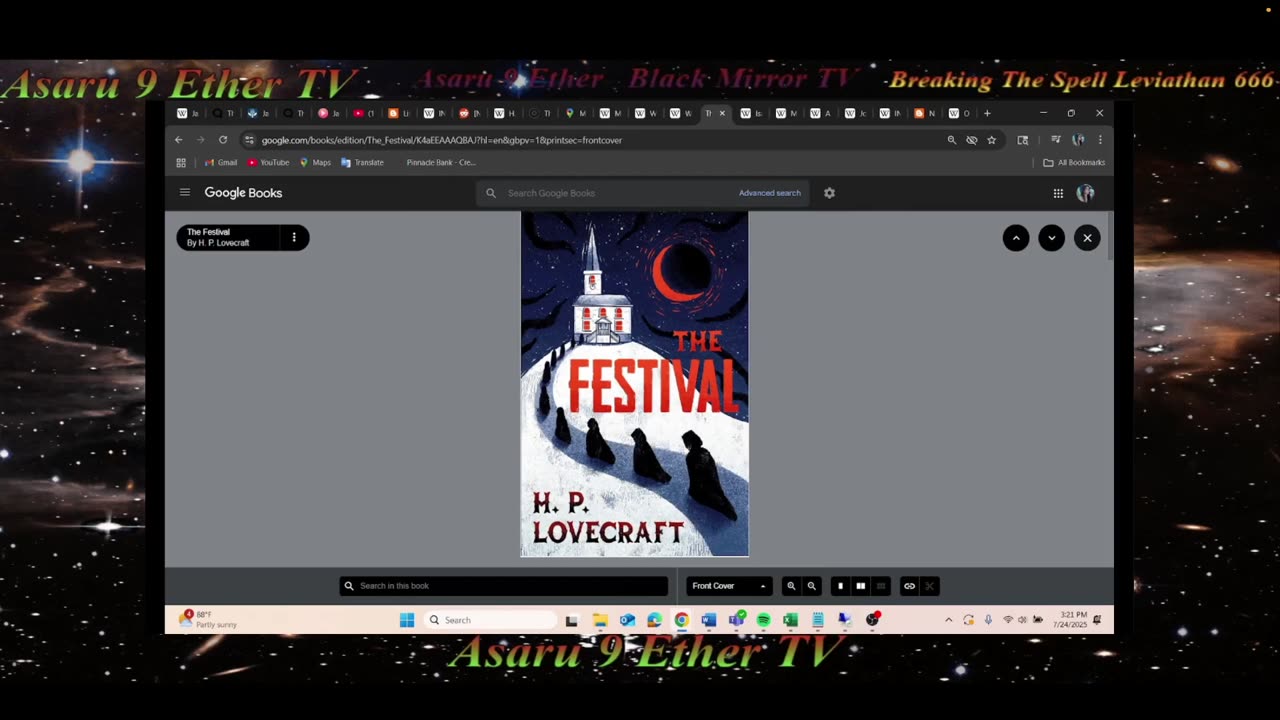This screenshot has height=720, width=1280.
Task: Open Maps bookmark
Action: pos(315,163)
